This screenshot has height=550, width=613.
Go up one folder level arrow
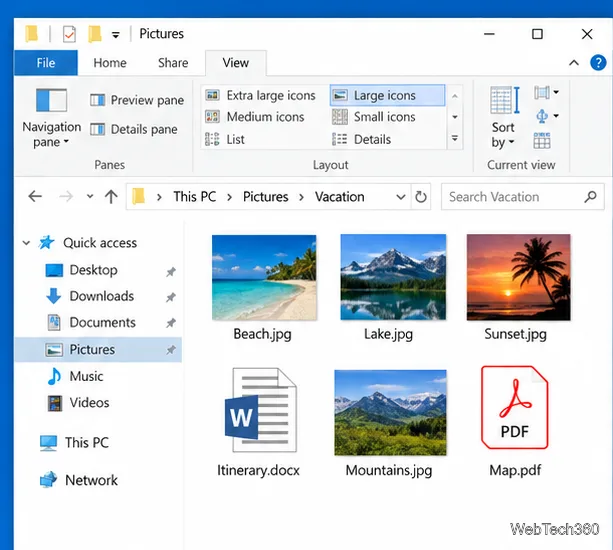111,196
